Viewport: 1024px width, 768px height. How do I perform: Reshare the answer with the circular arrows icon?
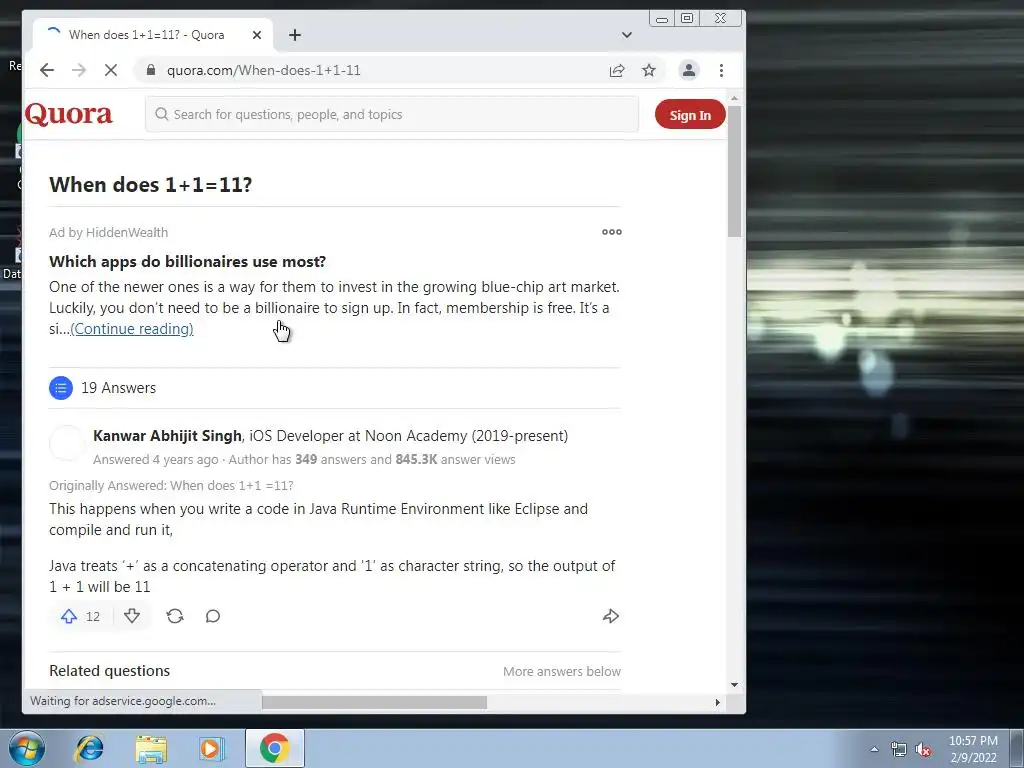coord(174,616)
